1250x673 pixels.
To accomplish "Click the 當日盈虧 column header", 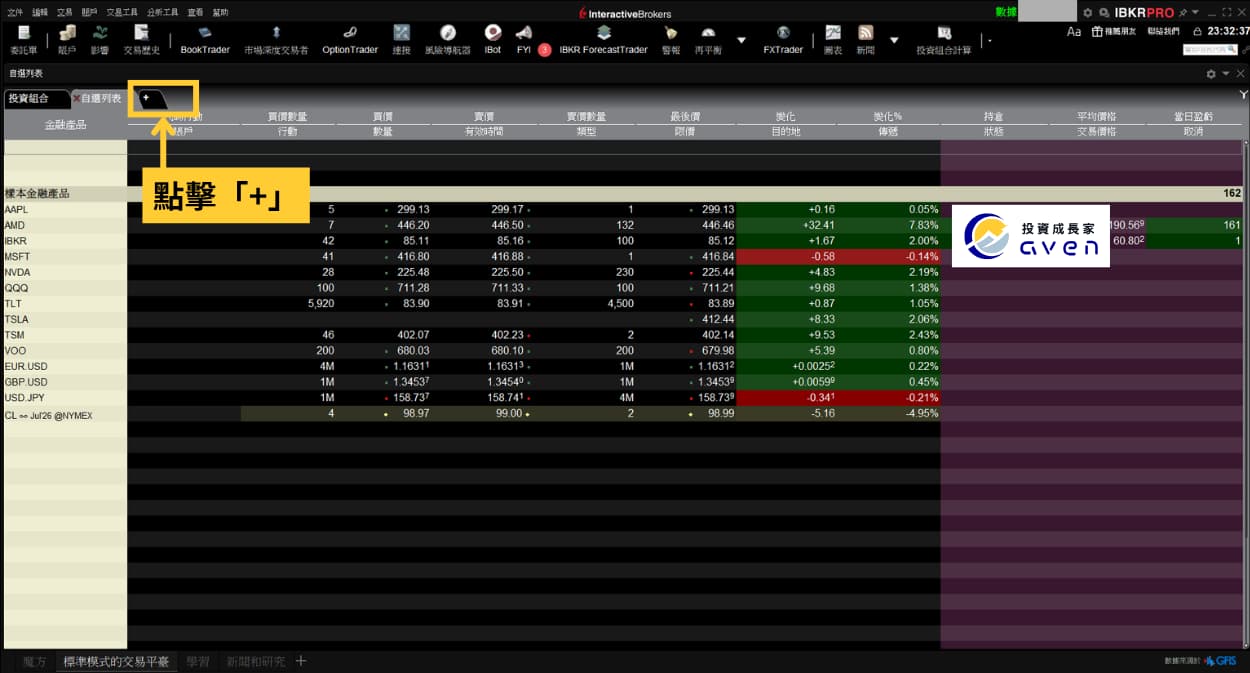I will click(1194, 117).
